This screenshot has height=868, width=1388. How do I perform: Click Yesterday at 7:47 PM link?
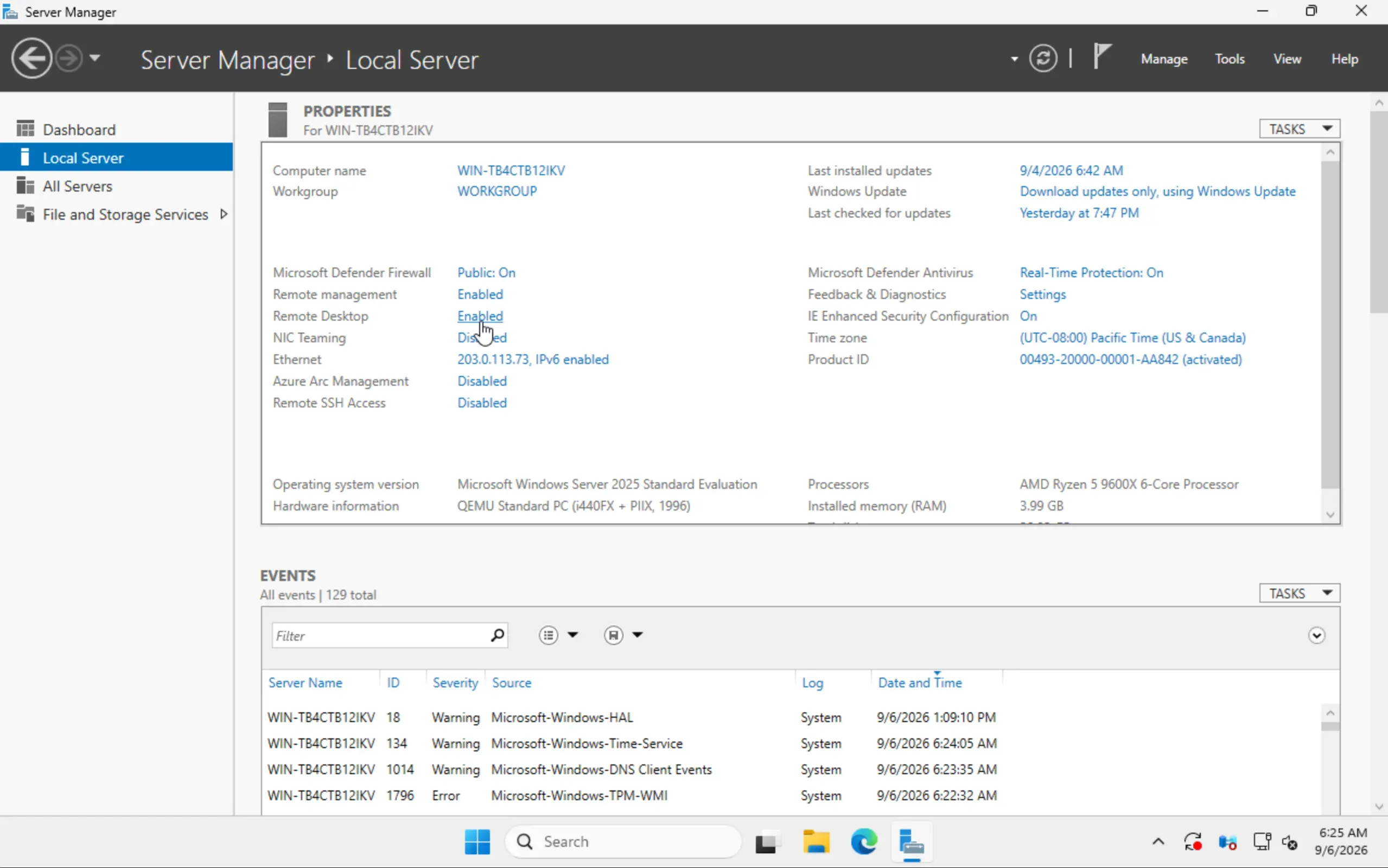[1079, 213]
